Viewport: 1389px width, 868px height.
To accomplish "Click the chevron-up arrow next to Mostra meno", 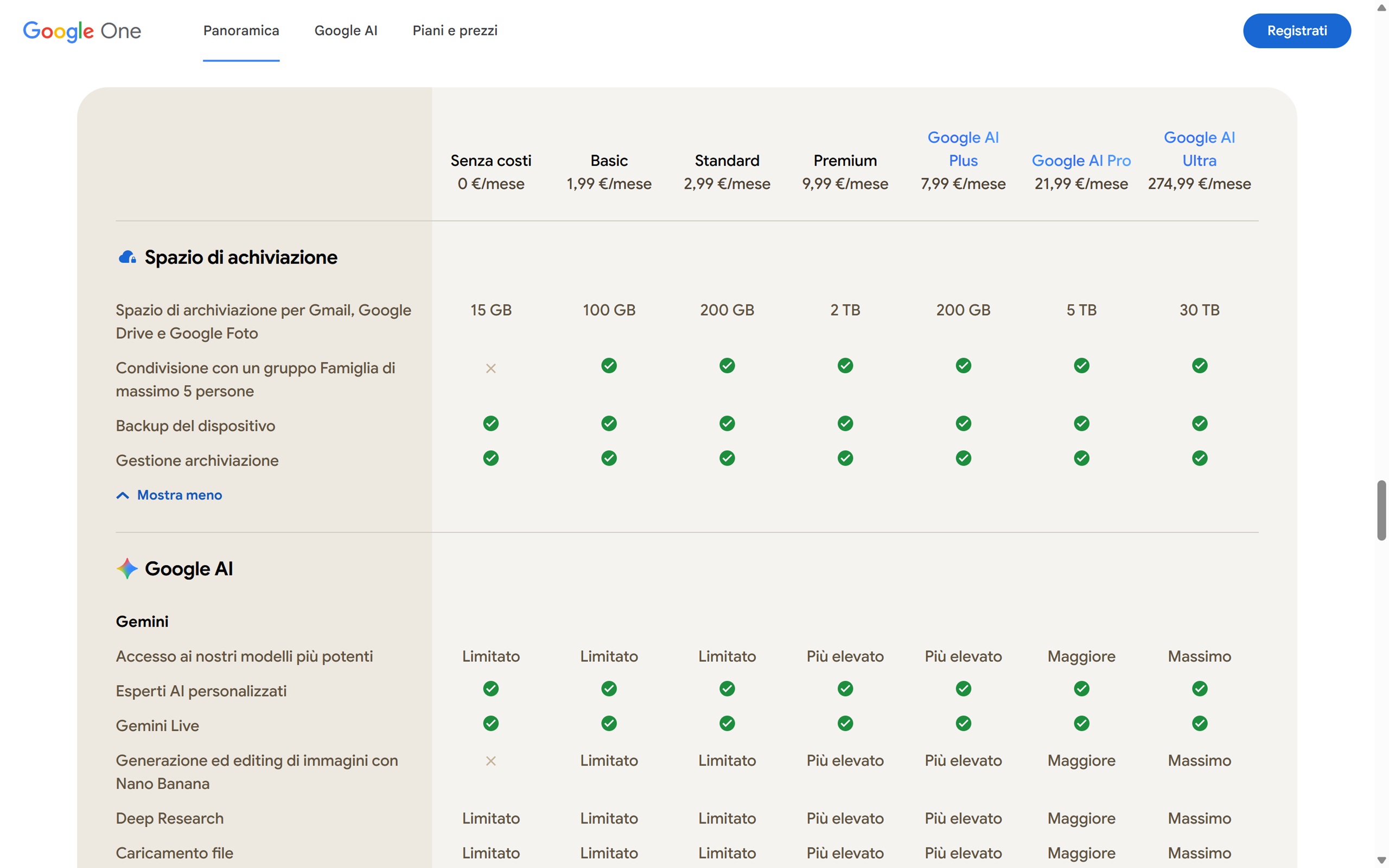I will point(123,495).
